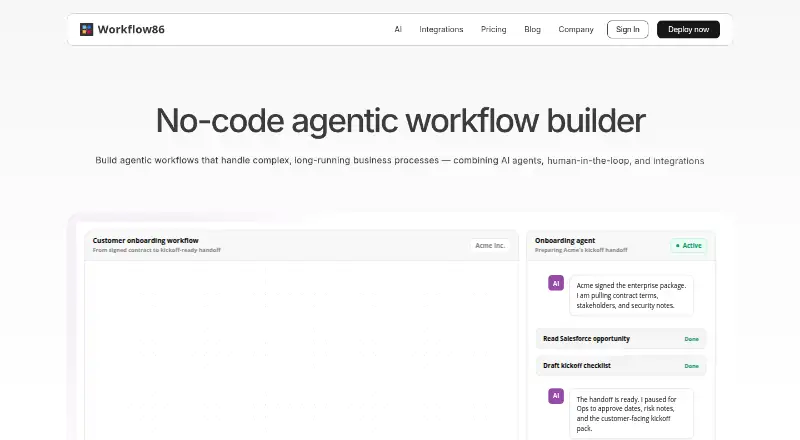
Task: Open the Pricing page
Action: [493, 30]
